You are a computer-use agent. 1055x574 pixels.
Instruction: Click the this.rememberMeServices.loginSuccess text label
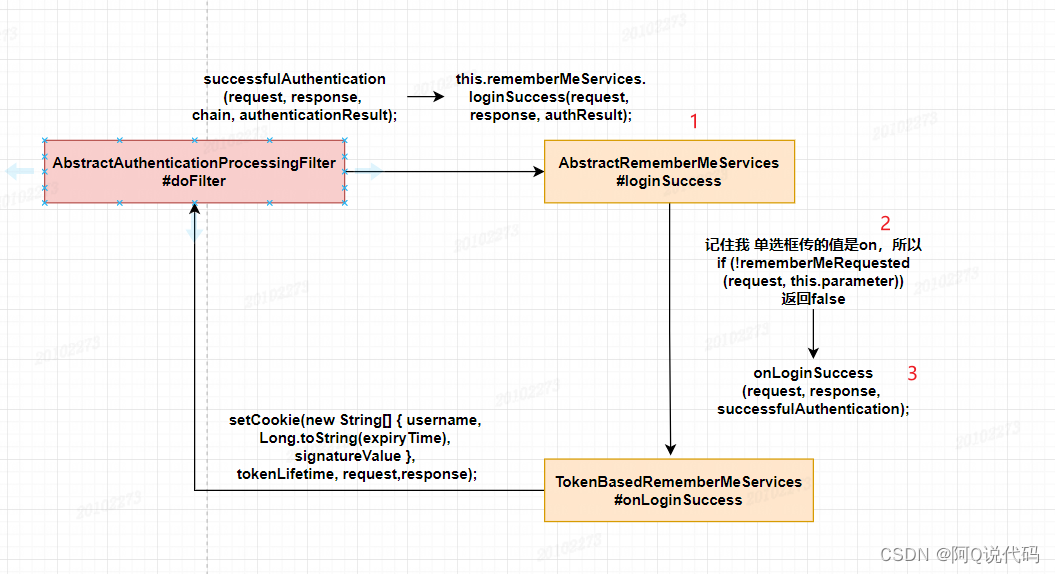[x=550, y=97]
